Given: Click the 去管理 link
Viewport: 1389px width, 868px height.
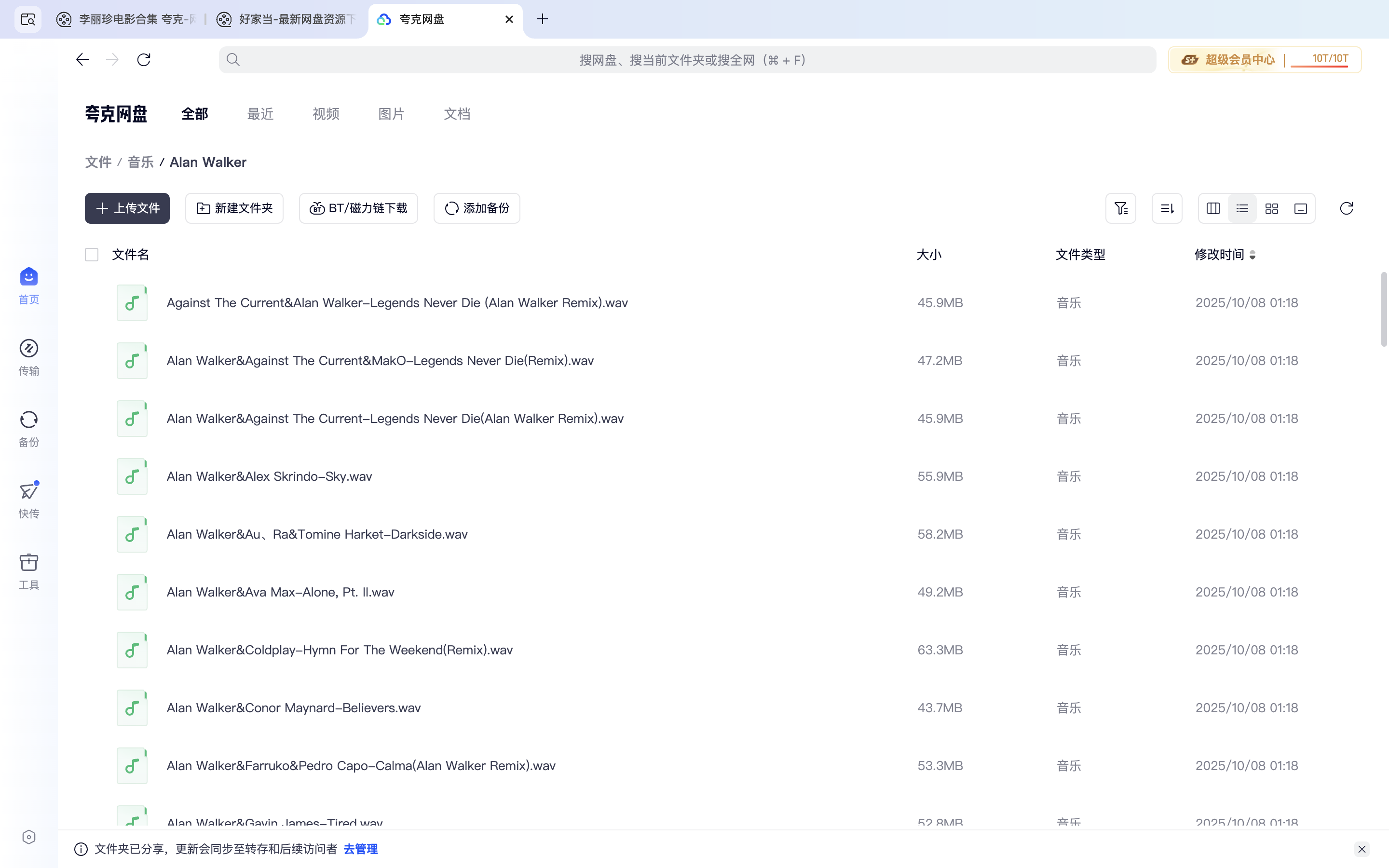Looking at the screenshot, I should 360,849.
